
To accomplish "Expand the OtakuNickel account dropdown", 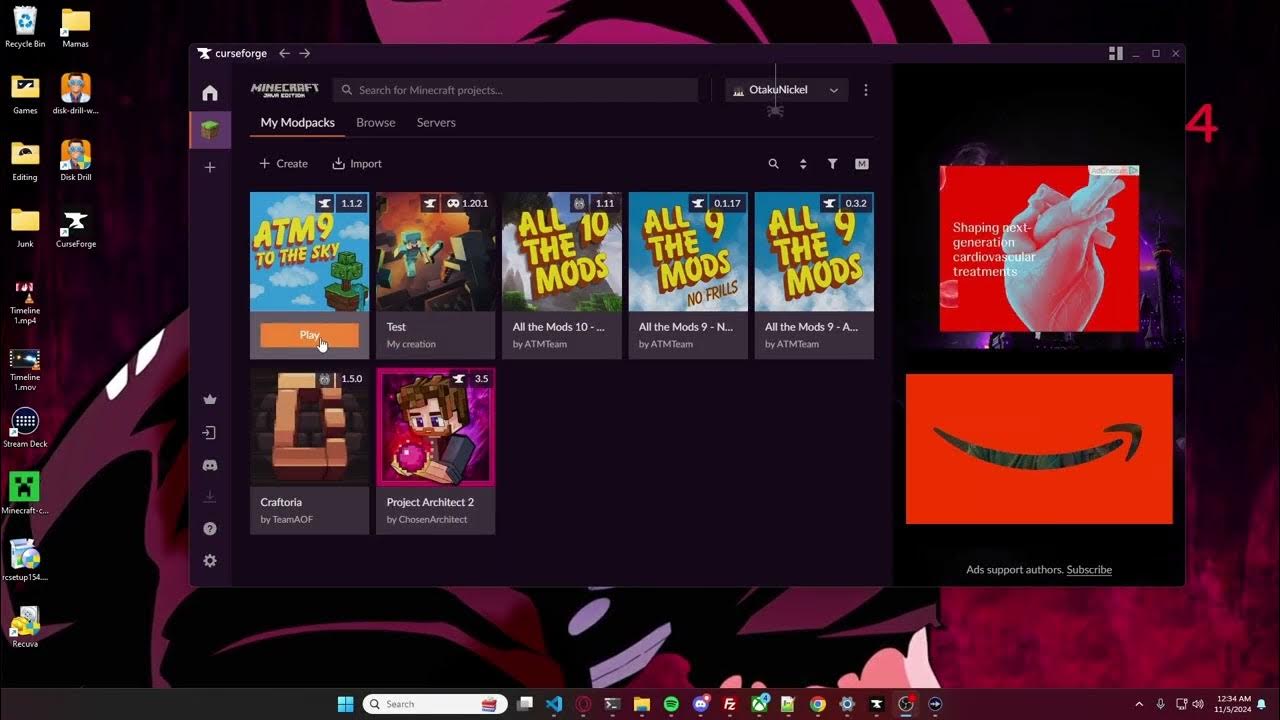I will 787,90.
